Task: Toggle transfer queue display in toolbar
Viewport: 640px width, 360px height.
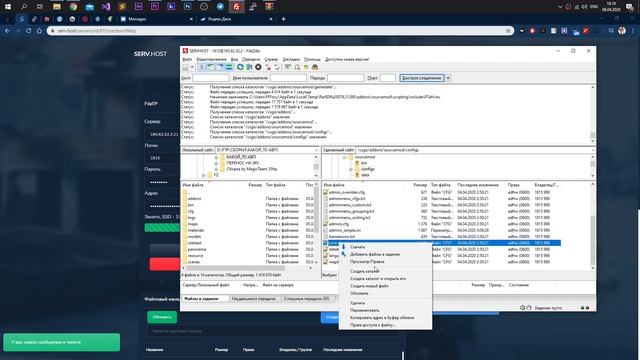Action: pyautogui.click(x=229, y=67)
